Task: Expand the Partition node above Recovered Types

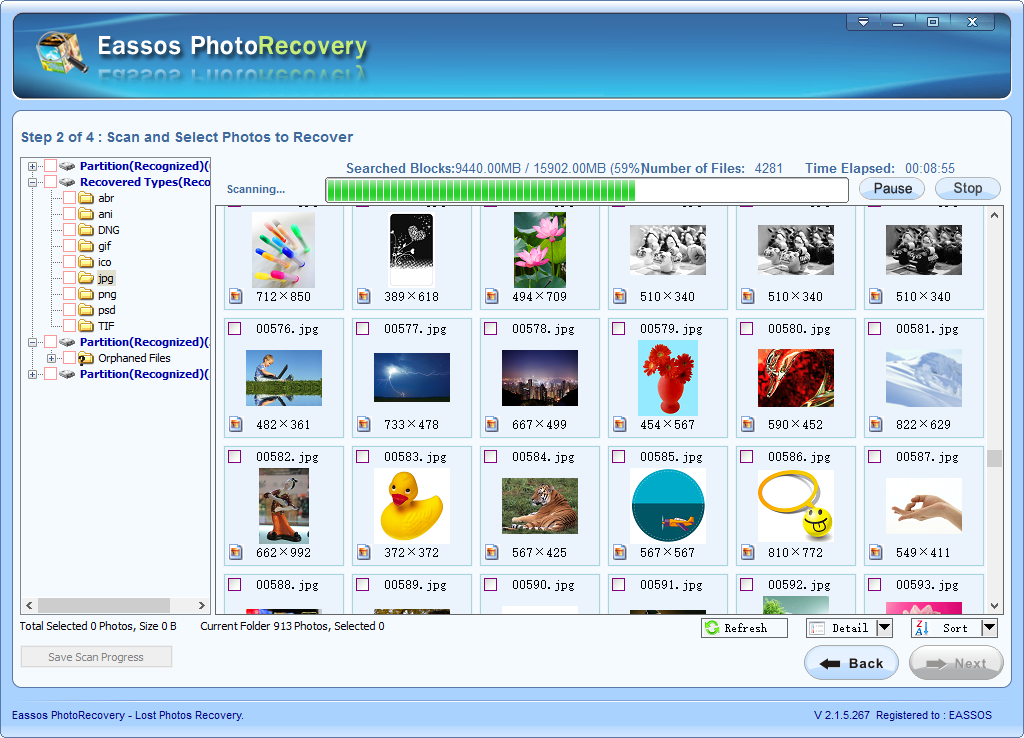Action: [x=32, y=166]
